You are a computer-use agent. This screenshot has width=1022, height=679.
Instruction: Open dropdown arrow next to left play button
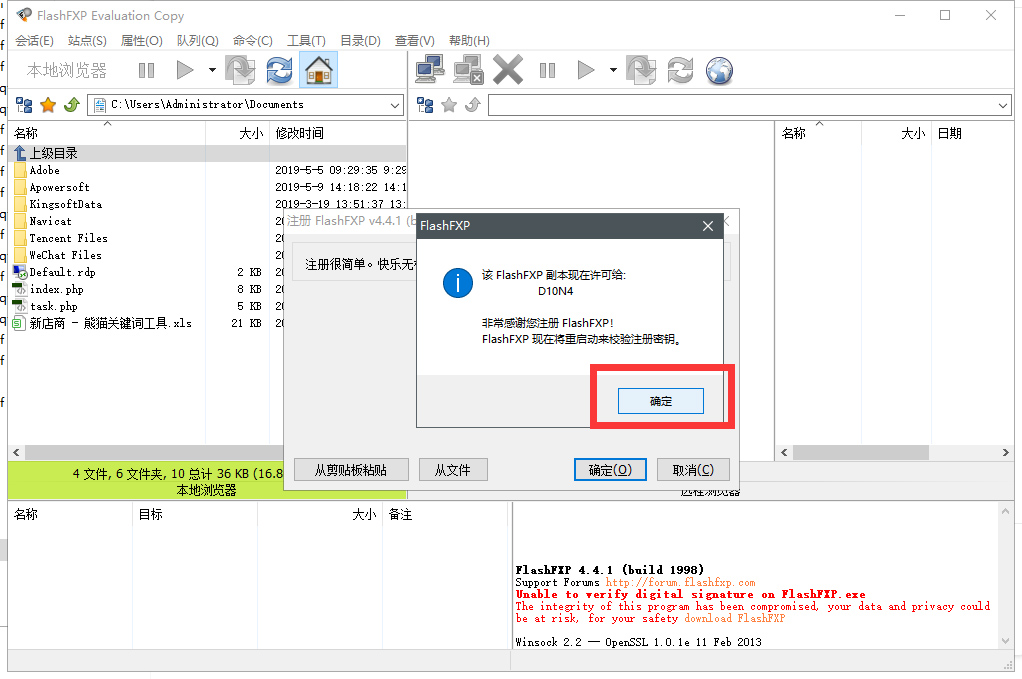212,70
